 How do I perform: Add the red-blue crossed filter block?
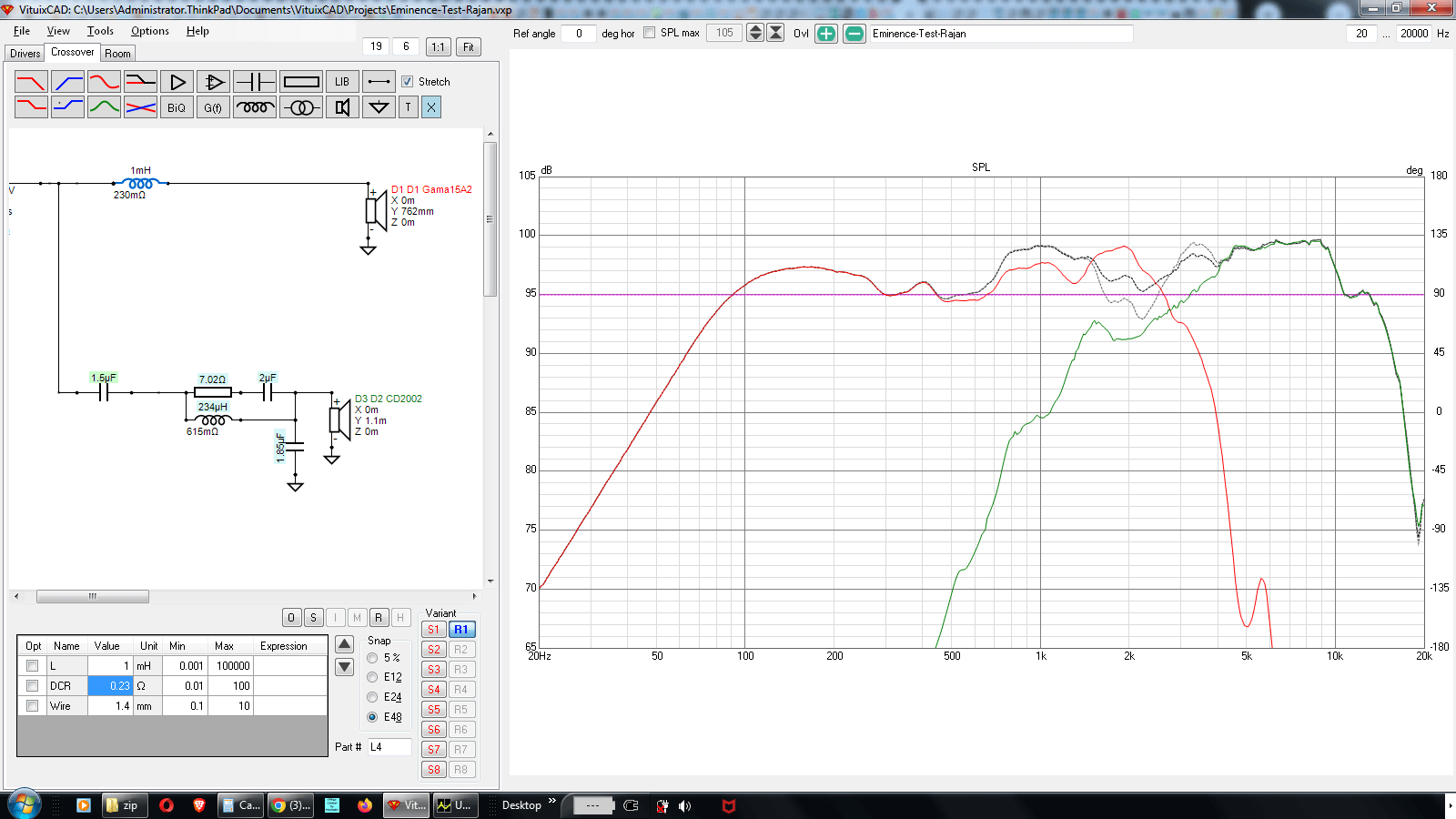click(140, 107)
